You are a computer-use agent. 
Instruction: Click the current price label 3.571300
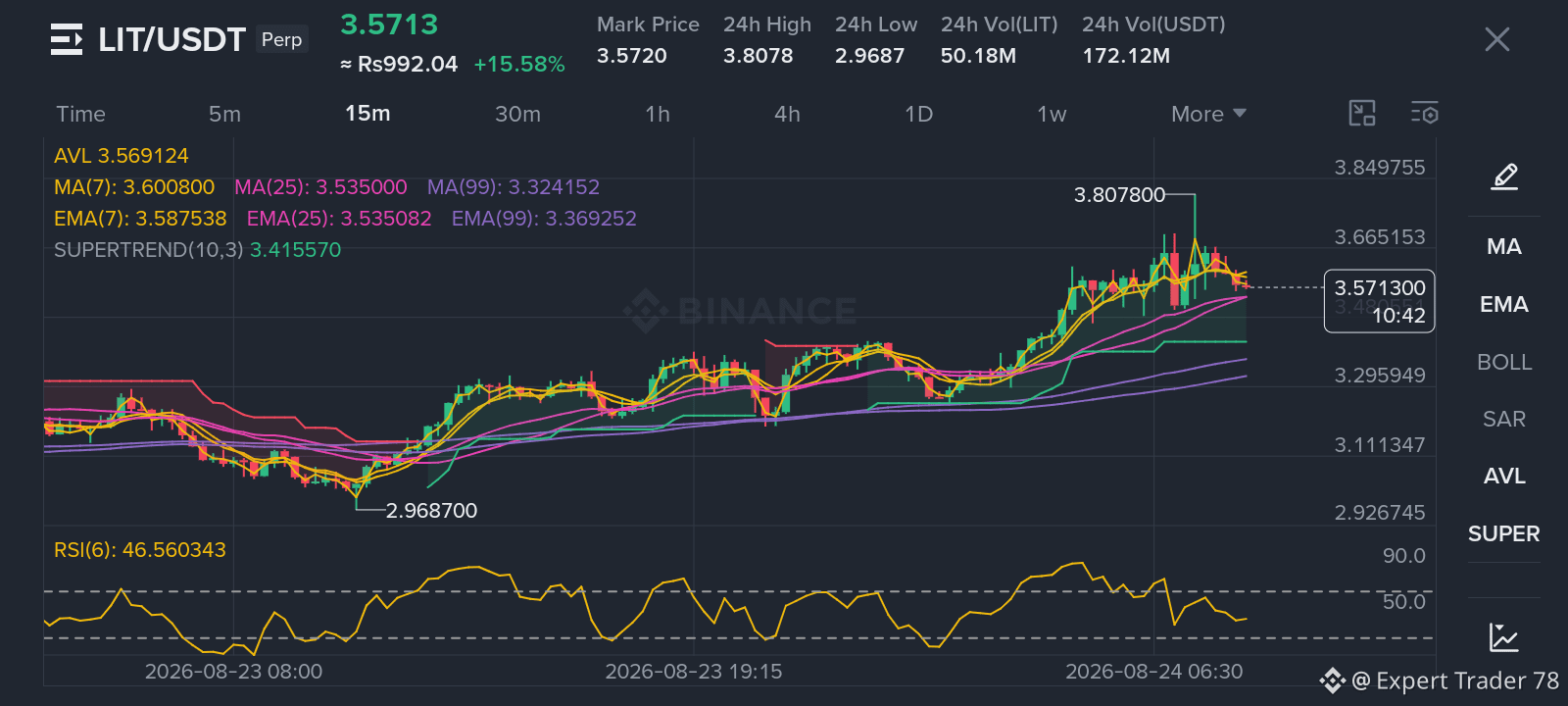coord(1380,287)
